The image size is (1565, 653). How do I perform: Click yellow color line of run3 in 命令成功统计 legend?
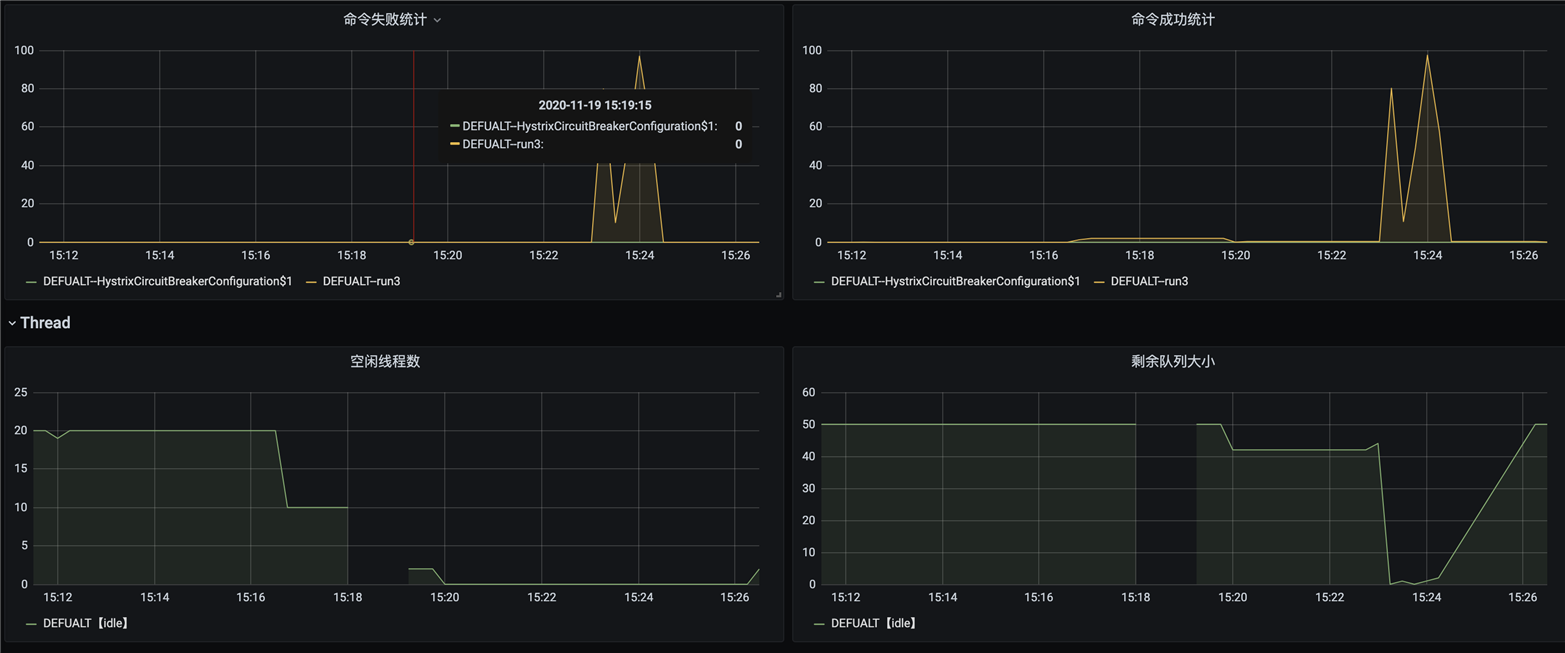click(x=1100, y=282)
